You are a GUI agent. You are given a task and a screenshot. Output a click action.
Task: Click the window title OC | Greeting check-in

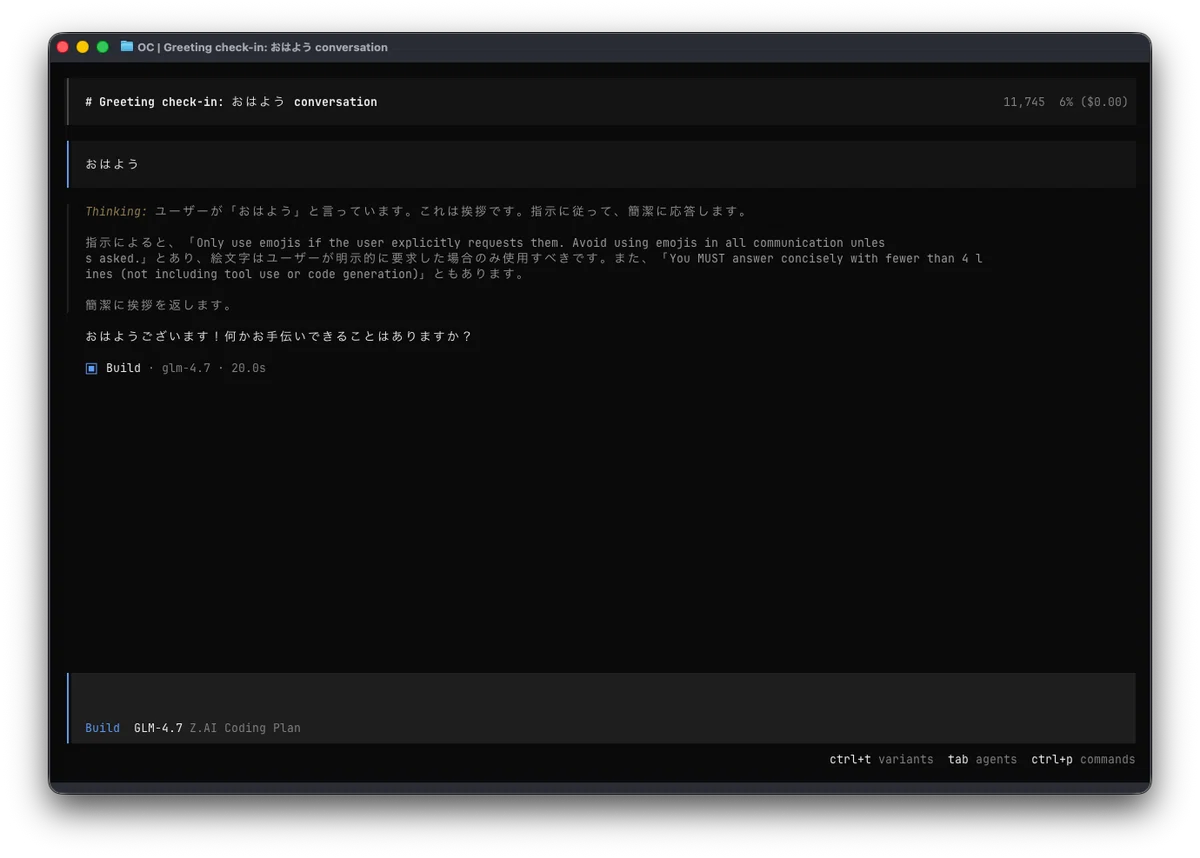click(263, 47)
